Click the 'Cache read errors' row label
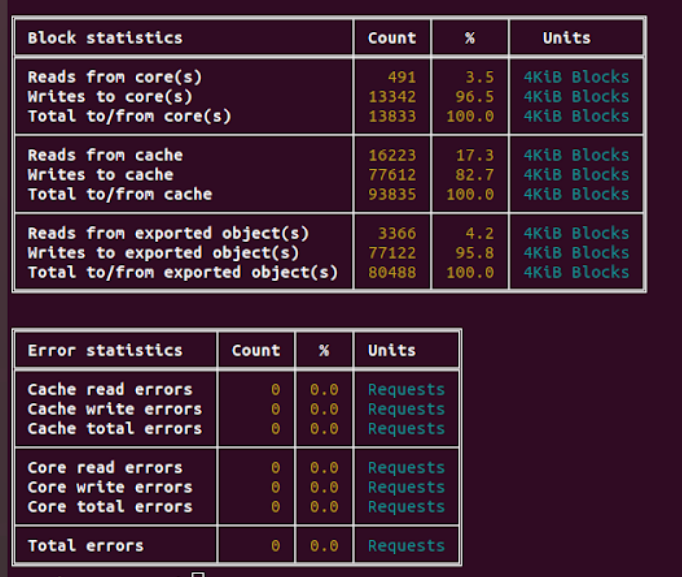Image resolution: width=682 pixels, height=577 pixels. [x=110, y=390]
